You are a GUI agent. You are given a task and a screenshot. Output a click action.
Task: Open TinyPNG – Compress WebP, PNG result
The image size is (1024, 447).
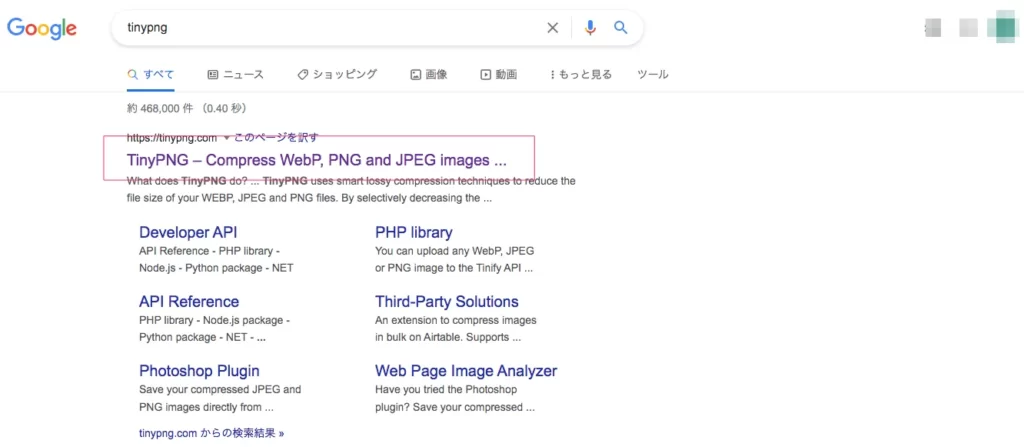pos(317,160)
